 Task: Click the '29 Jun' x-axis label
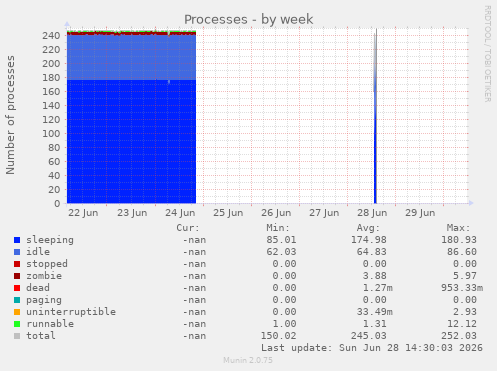420,213
